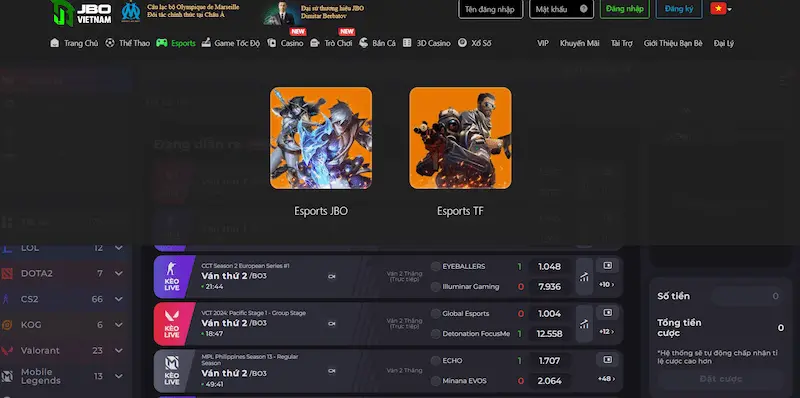
Task: Open the Đại Lý agent link
Action: (x=723, y=43)
